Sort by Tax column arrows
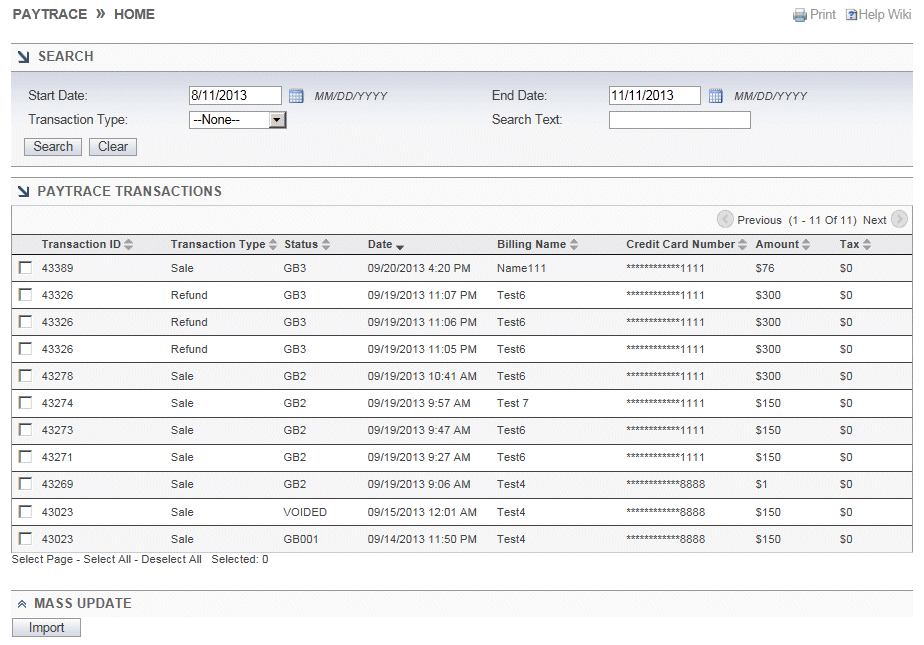This screenshot has height=645, width=924. point(867,244)
